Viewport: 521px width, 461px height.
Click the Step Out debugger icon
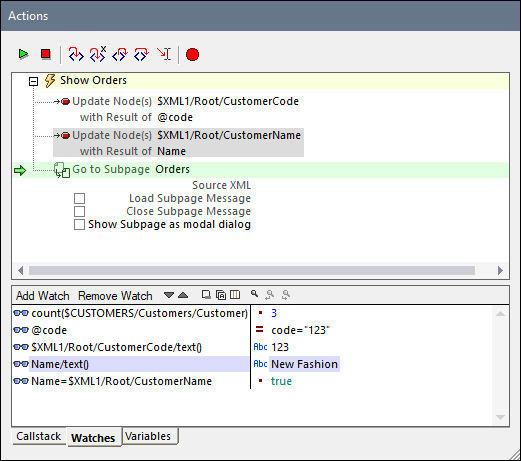click(x=120, y=54)
